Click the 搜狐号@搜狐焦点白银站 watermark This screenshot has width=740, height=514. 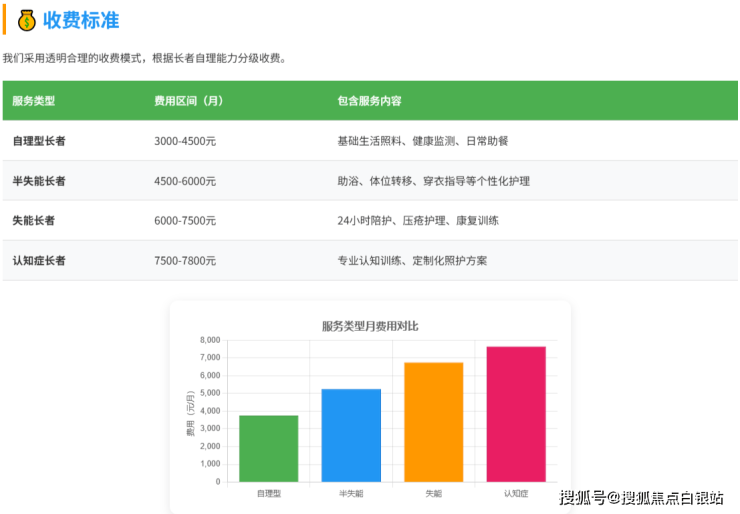click(x=641, y=497)
